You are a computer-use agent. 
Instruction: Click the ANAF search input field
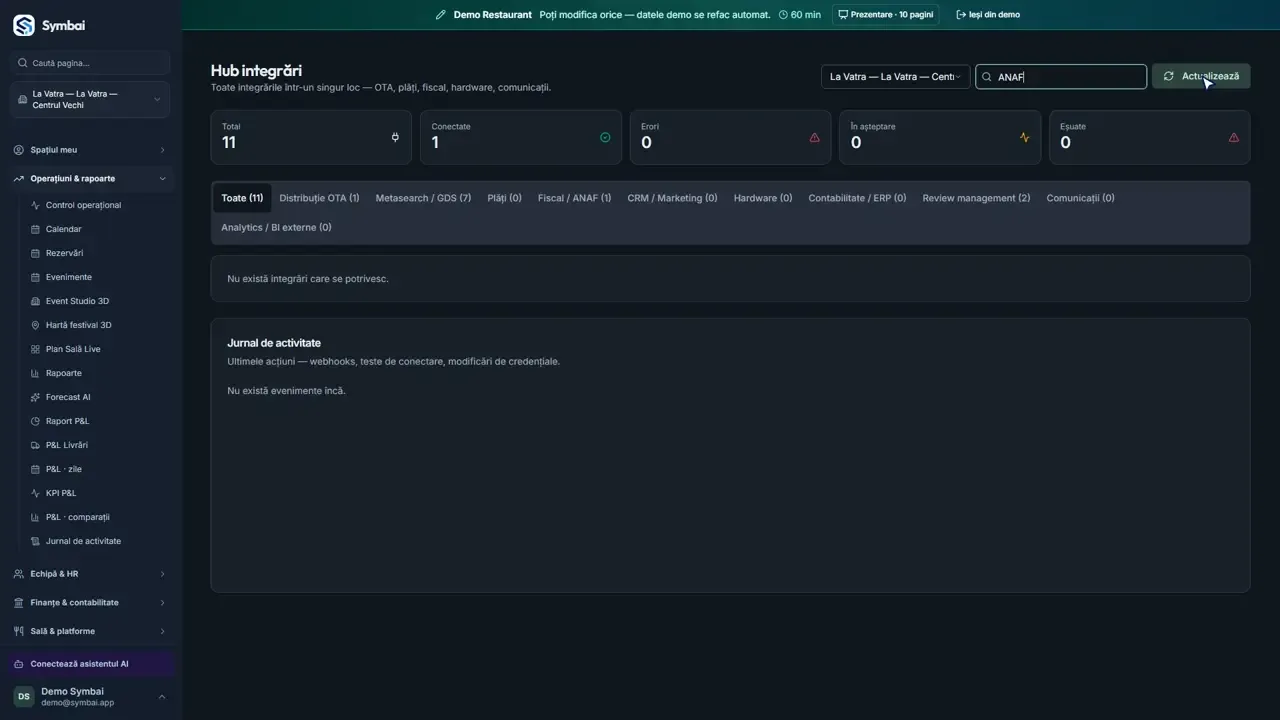pos(1061,77)
